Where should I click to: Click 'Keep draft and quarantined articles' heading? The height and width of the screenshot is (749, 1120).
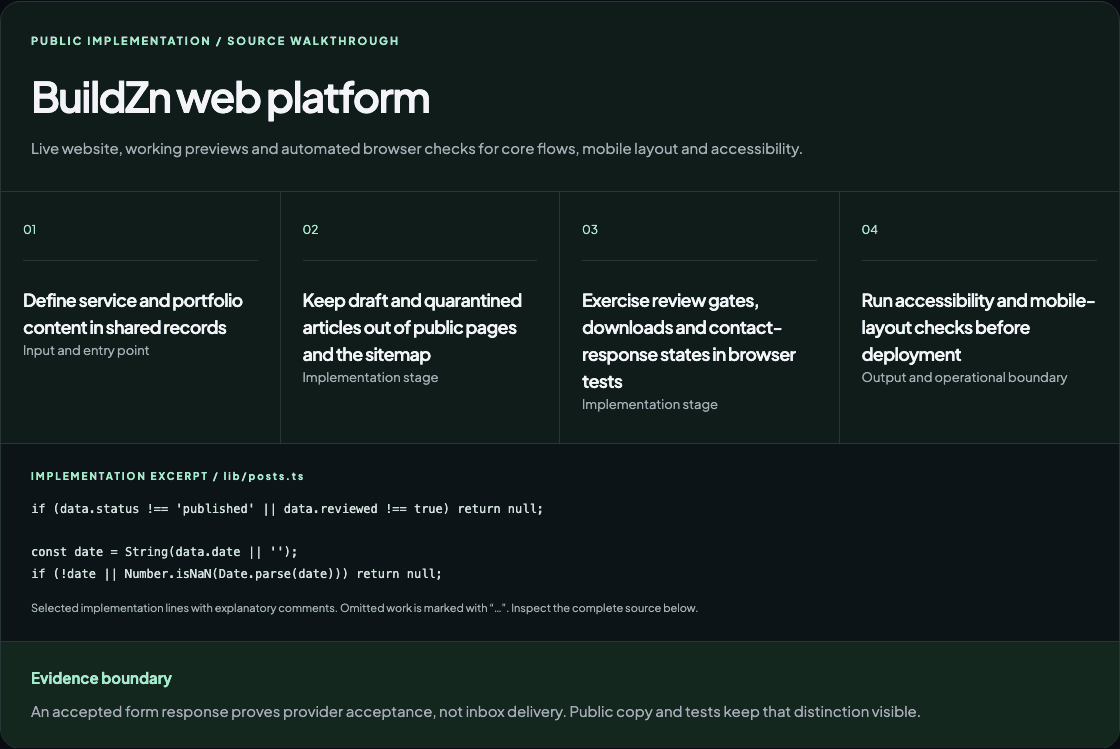point(412,327)
